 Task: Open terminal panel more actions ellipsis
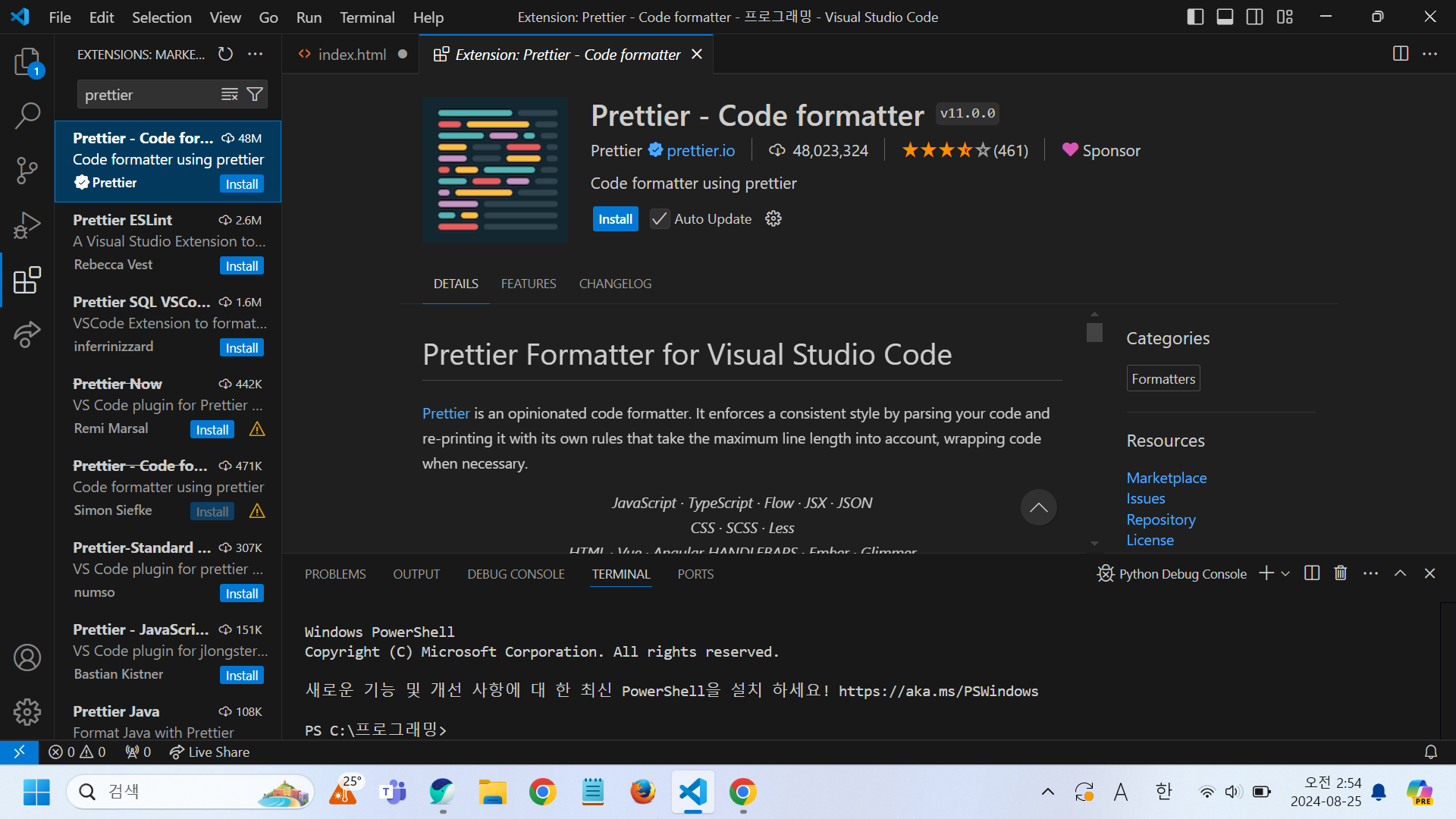[1370, 573]
